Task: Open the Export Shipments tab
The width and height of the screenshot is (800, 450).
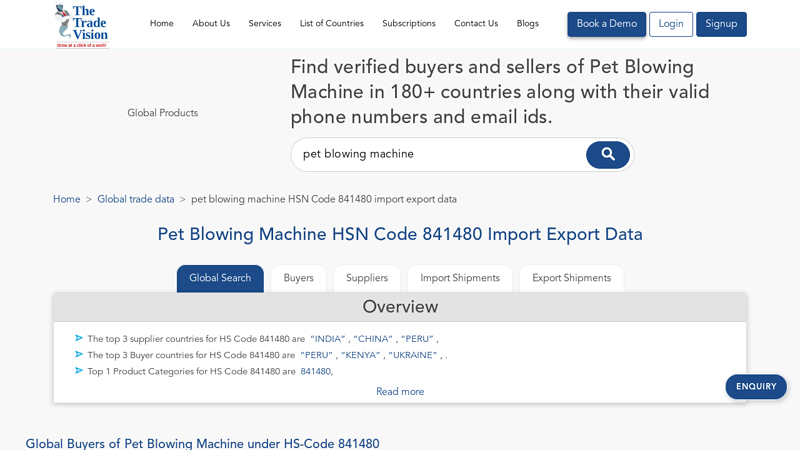Action: pyautogui.click(x=571, y=279)
